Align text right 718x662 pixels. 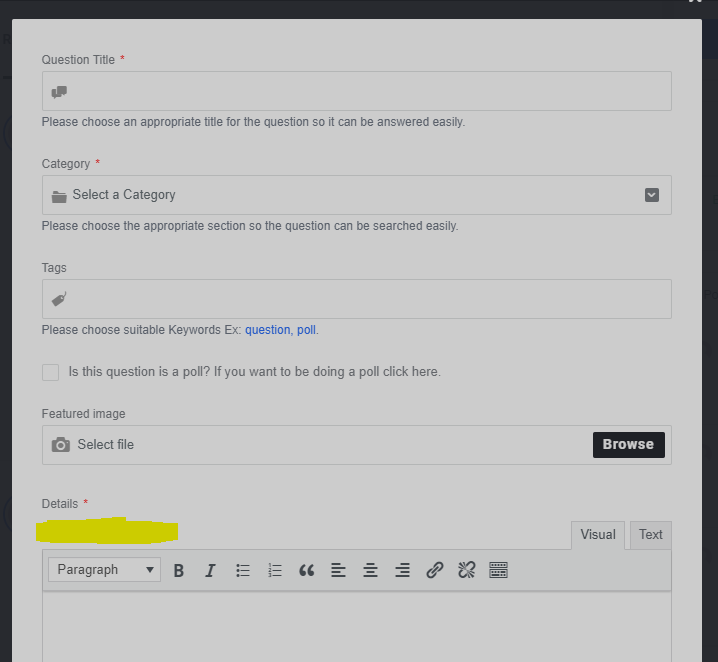tap(403, 570)
